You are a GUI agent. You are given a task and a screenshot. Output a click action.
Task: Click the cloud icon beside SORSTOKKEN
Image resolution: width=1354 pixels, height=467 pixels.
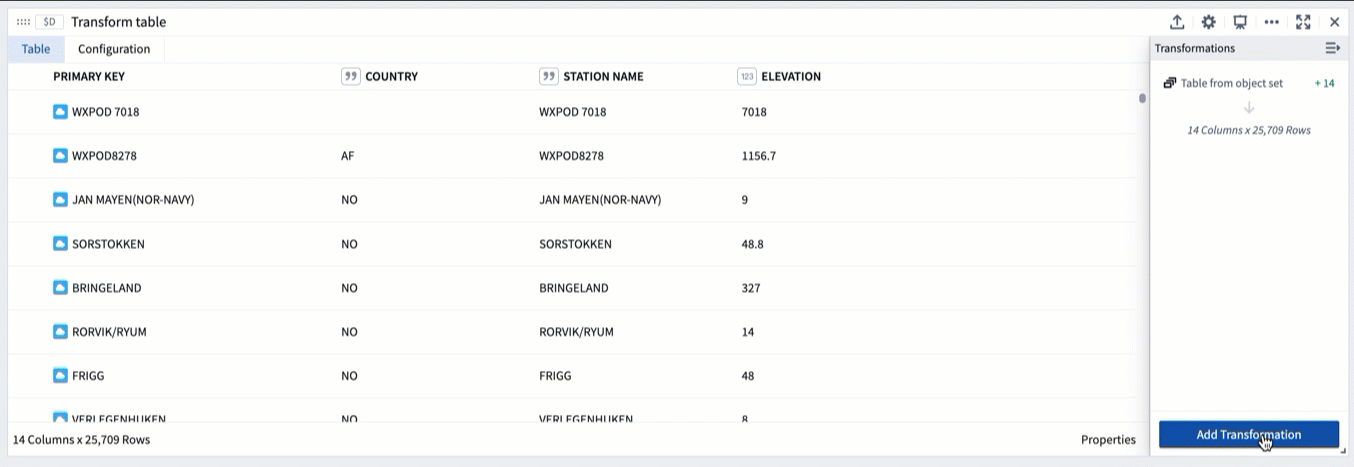point(60,243)
